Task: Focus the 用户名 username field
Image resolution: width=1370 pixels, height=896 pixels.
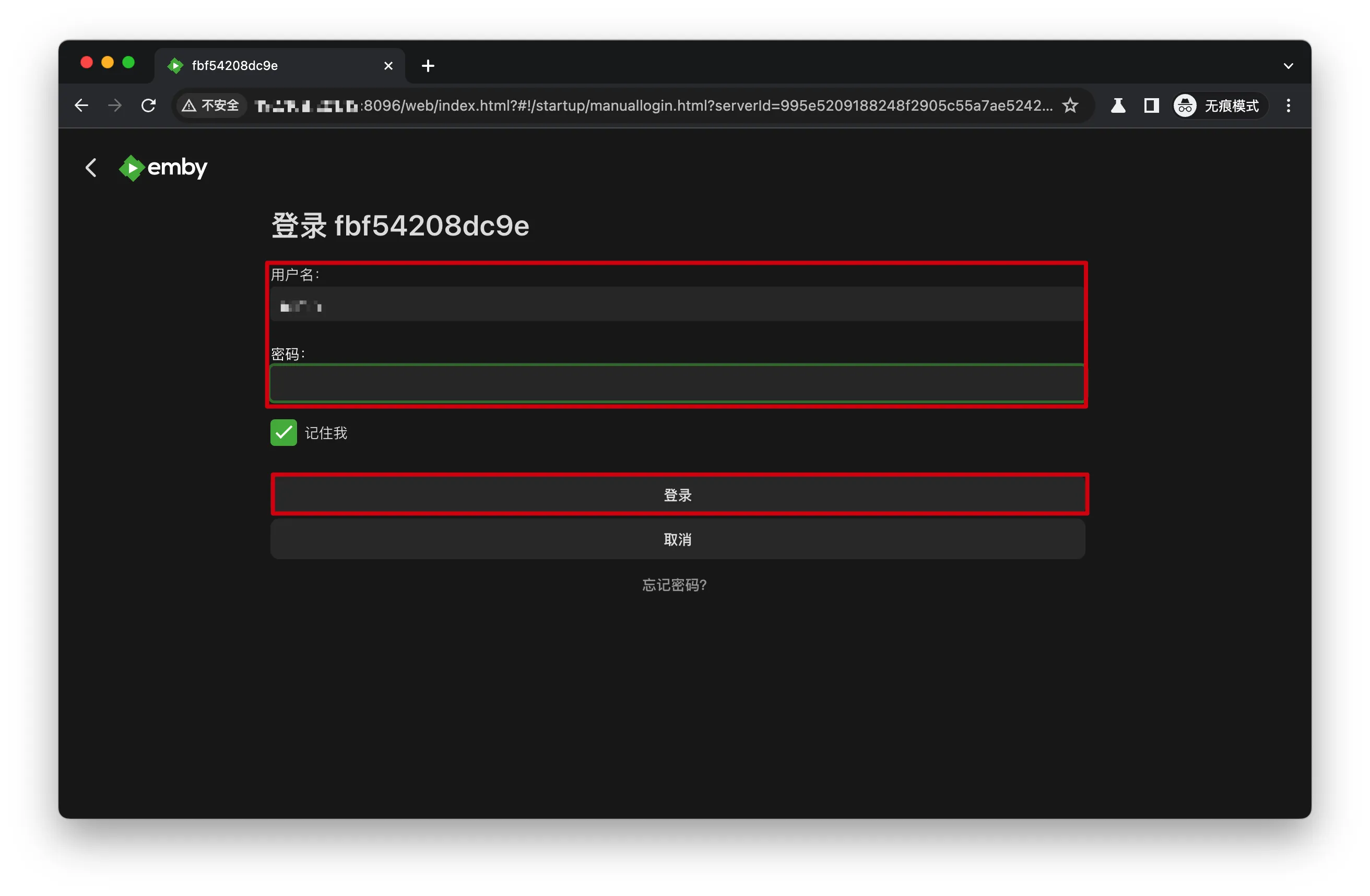Action: coord(677,304)
